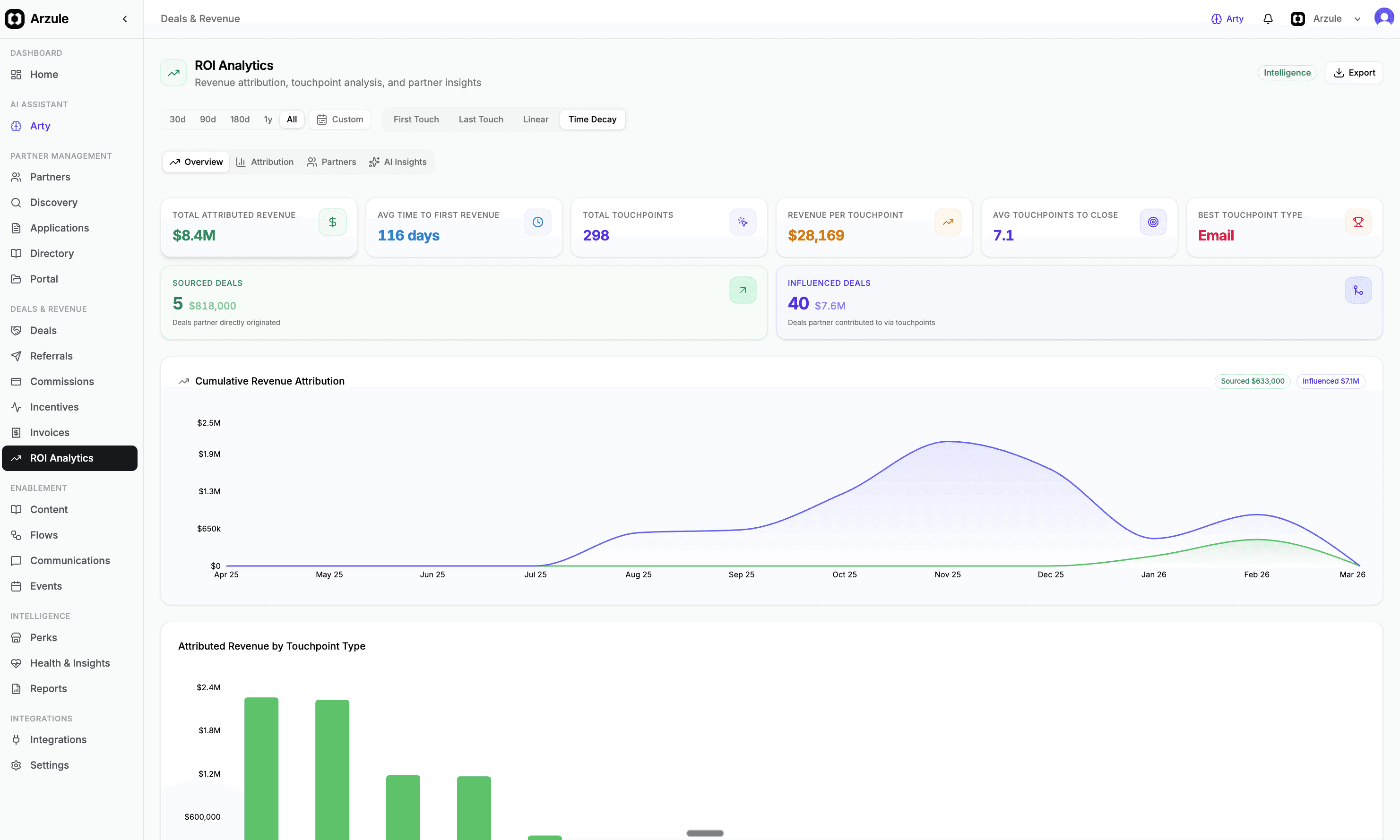Collapse the left sidebar
The width and height of the screenshot is (1400, 840).
click(125, 19)
